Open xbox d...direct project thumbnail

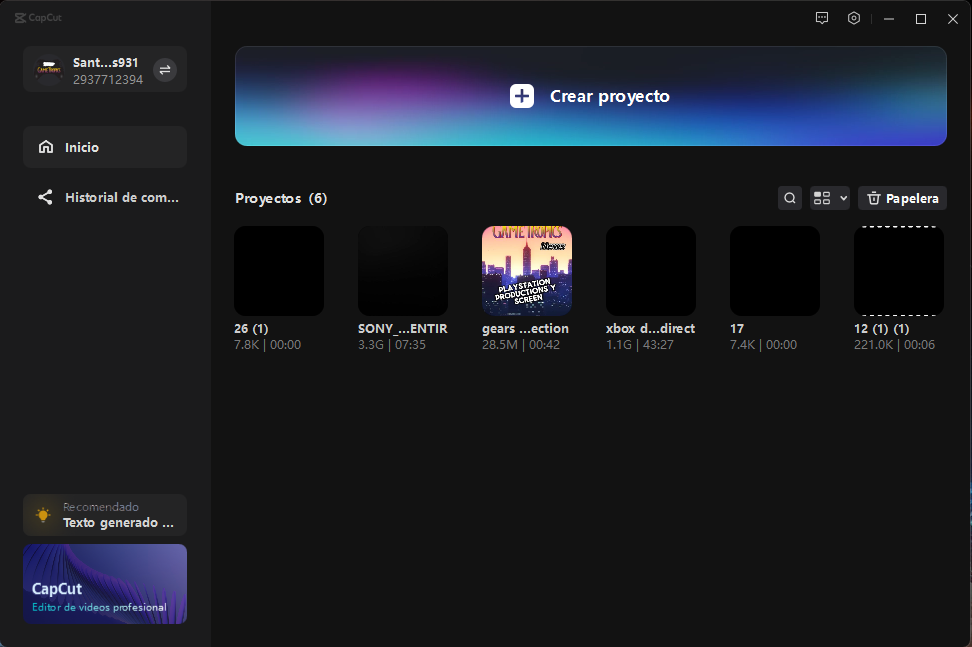tap(651, 271)
